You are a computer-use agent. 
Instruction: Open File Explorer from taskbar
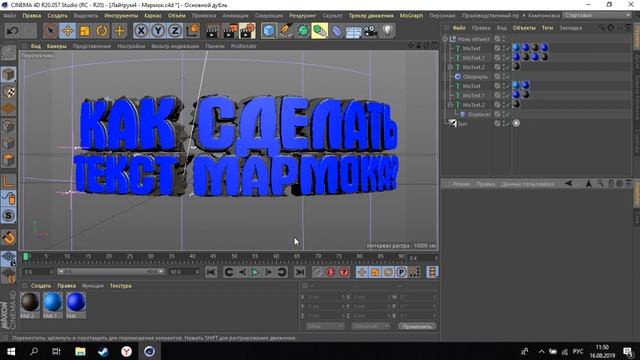click(x=80, y=351)
